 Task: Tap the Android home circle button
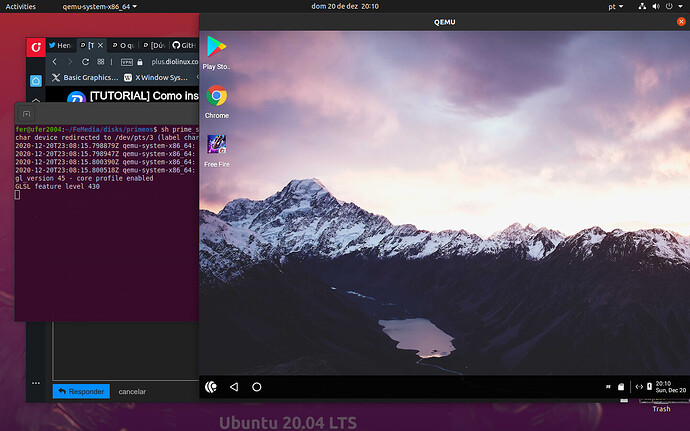[x=257, y=387]
